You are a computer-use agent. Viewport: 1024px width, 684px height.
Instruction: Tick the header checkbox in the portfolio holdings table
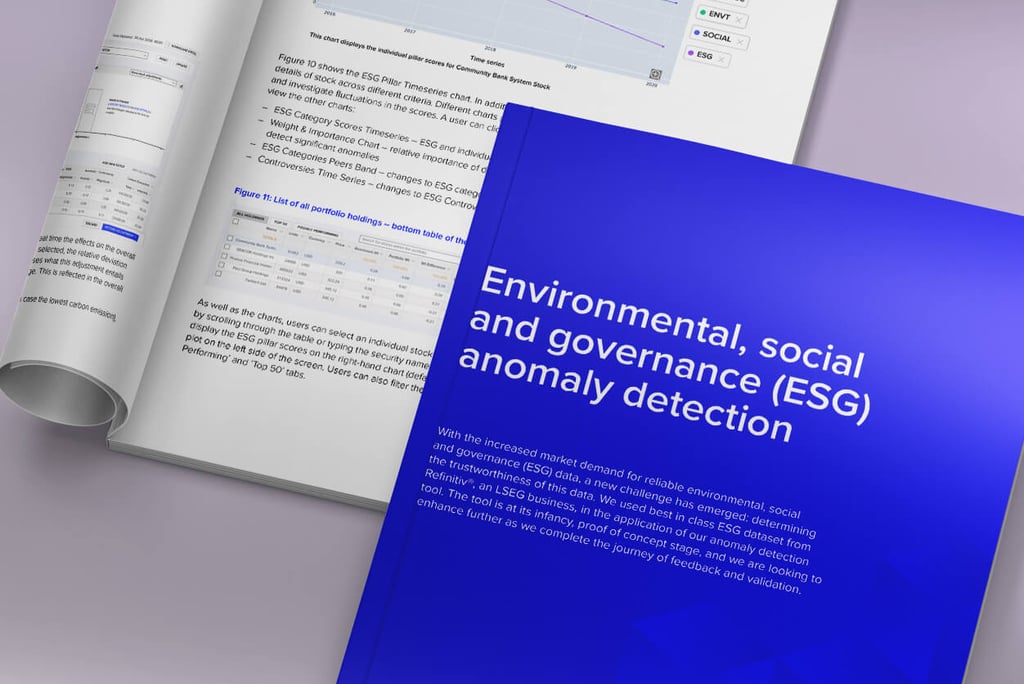(x=235, y=222)
